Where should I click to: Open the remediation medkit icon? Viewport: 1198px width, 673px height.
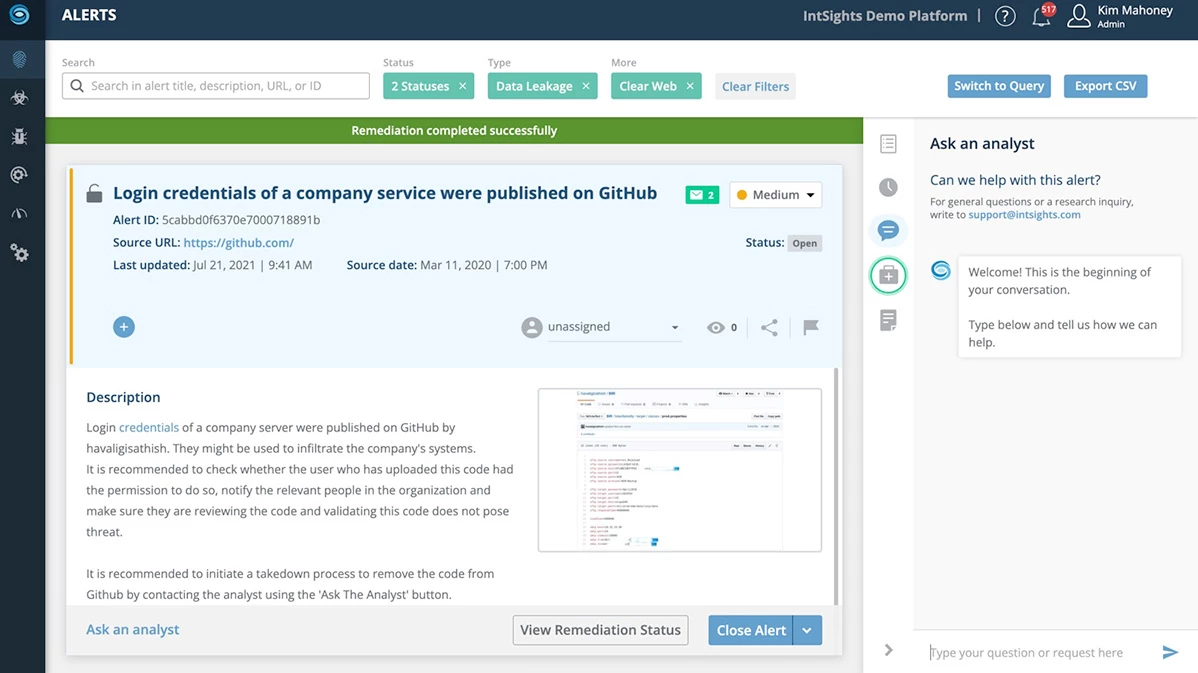point(888,275)
